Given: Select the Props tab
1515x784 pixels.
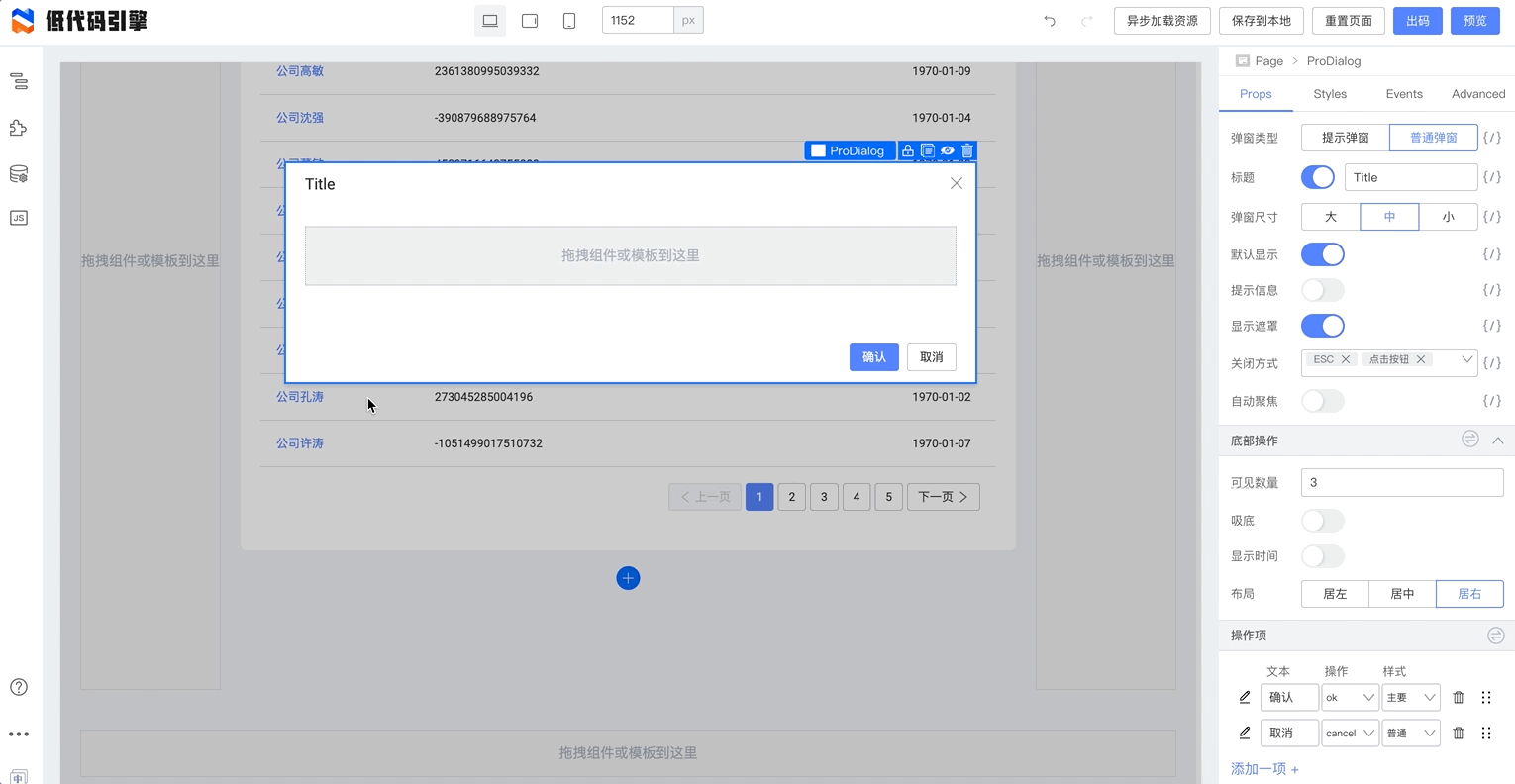Looking at the screenshot, I should click(x=1256, y=94).
